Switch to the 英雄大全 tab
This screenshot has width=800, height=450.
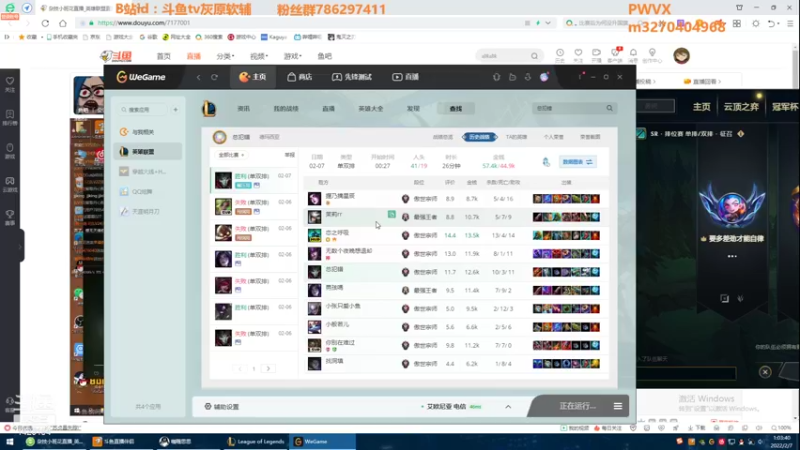point(370,109)
